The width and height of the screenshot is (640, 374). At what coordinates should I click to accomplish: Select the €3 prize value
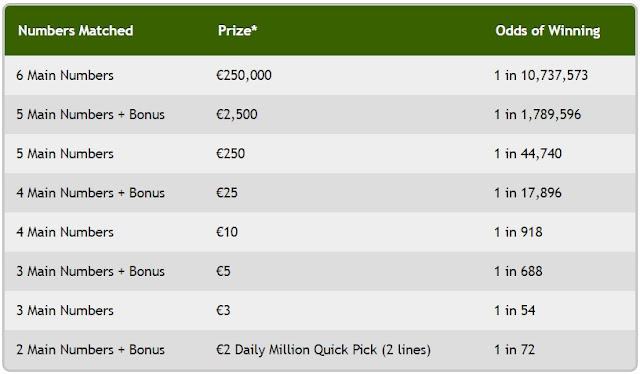pyautogui.click(x=223, y=311)
